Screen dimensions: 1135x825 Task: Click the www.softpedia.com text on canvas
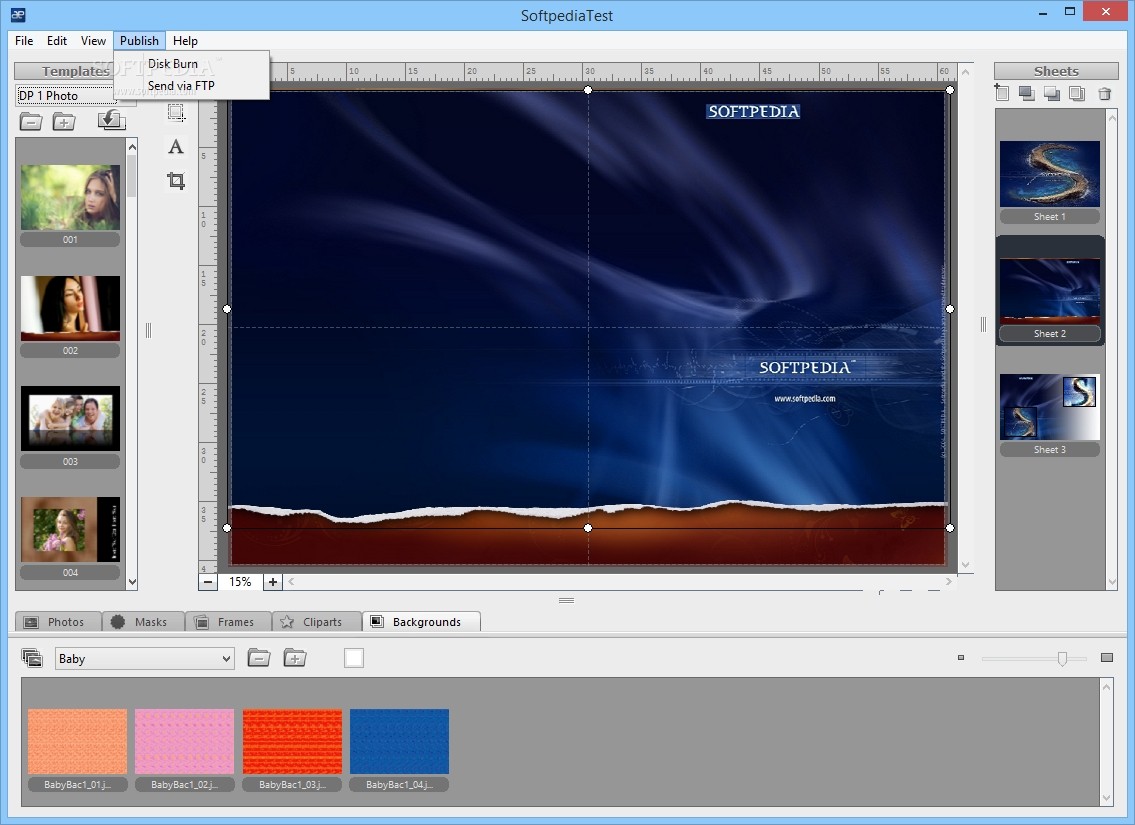pyautogui.click(x=805, y=399)
